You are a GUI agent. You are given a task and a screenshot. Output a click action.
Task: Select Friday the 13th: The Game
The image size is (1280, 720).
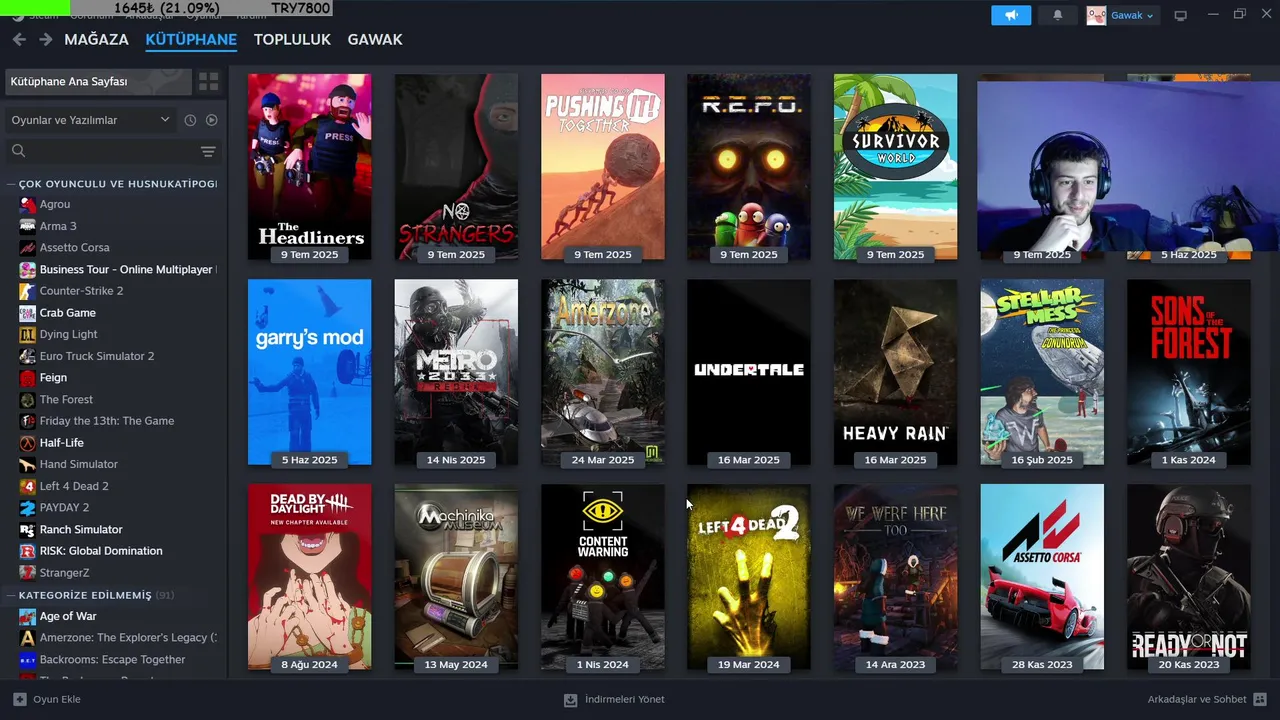coord(107,421)
